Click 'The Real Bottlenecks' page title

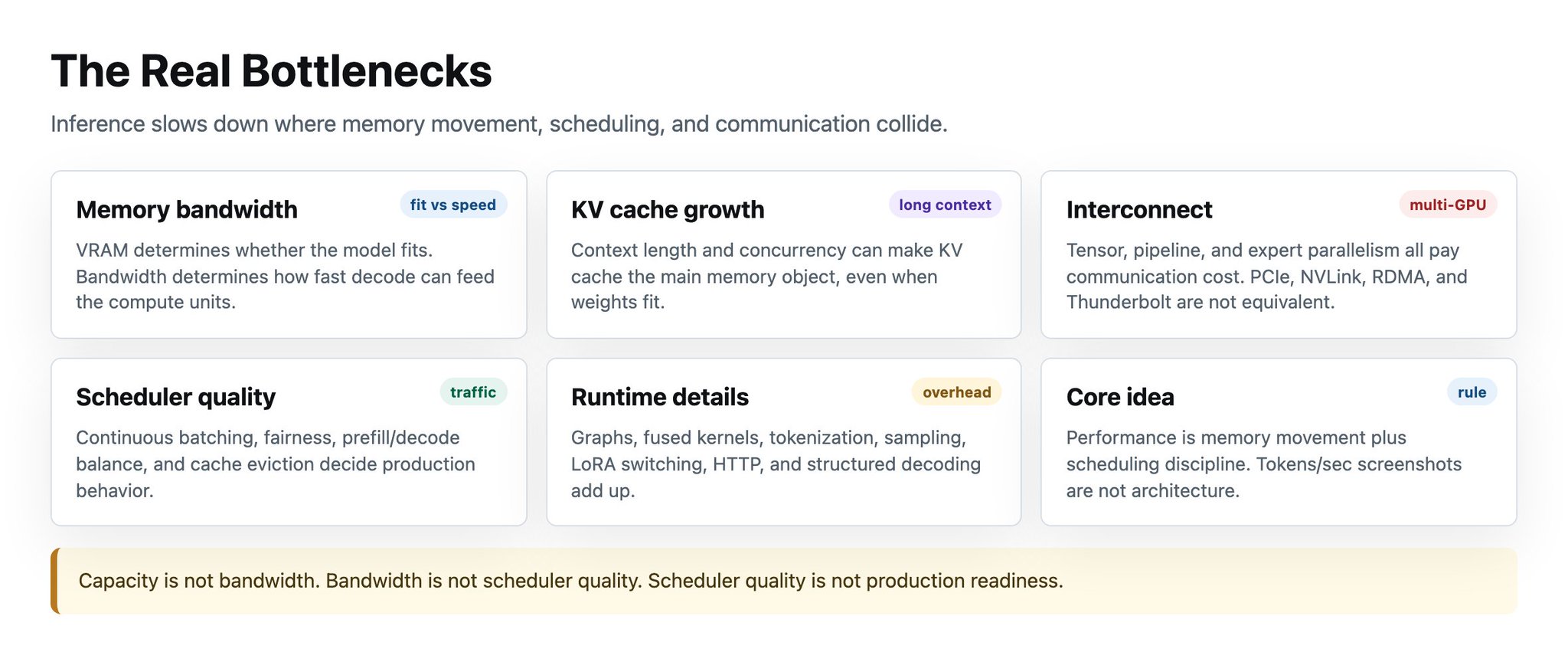[x=271, y=71]
